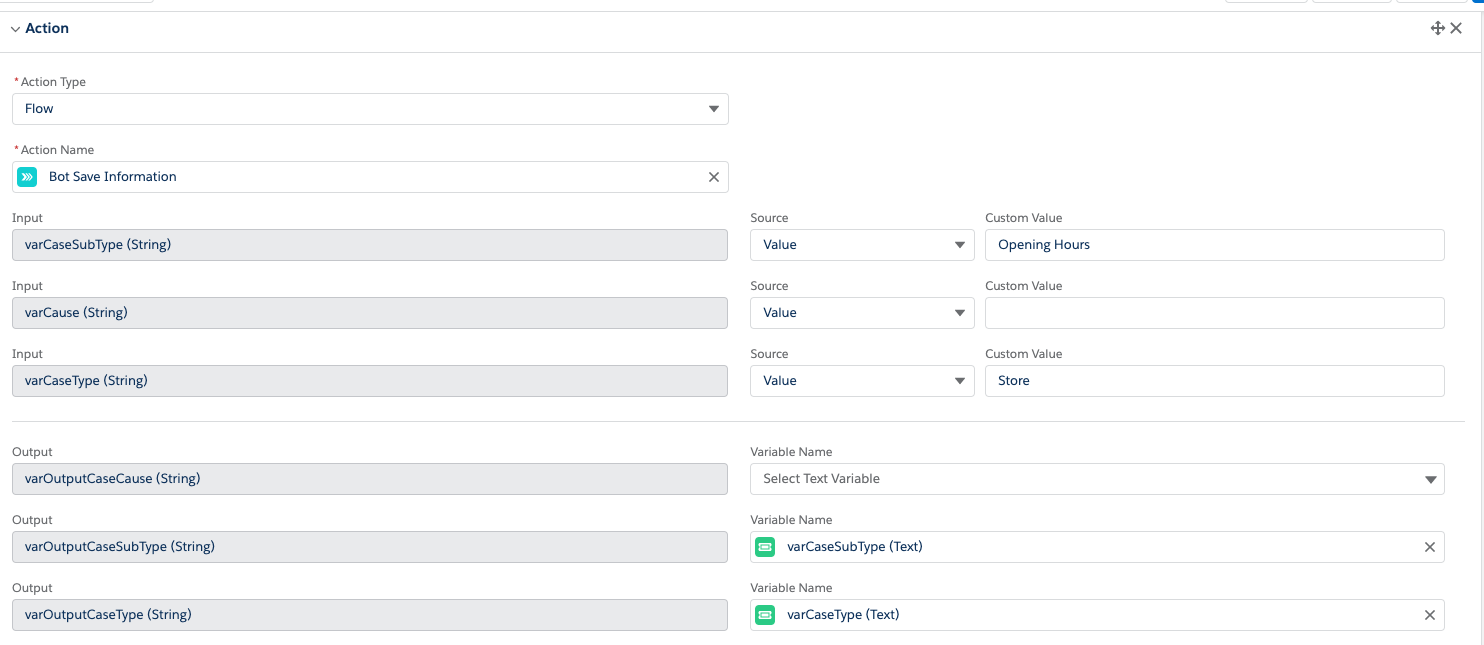Screen dimensions: 1484x645
Task: Open Source dropdown for varCaseSubType input
Action: coord(862,245)
